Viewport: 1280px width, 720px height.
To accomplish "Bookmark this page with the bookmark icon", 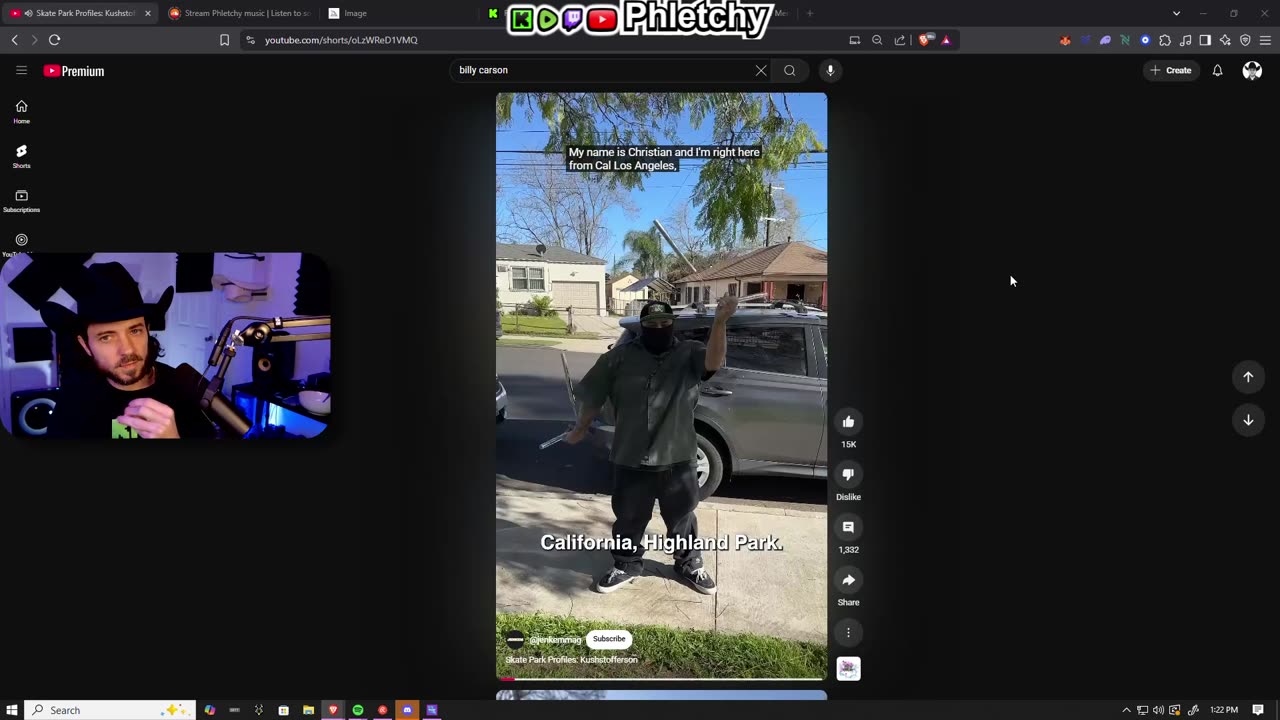I will 224,40.
